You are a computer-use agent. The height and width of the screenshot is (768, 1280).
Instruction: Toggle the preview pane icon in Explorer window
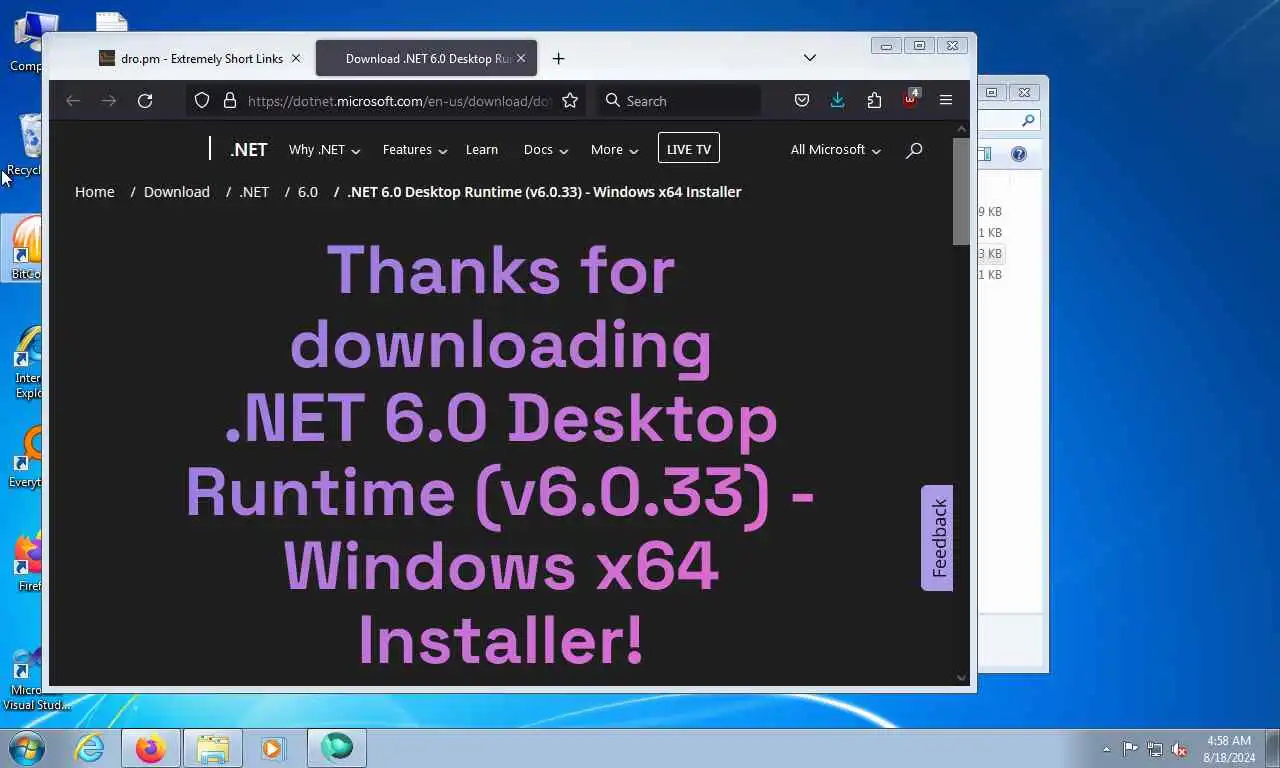click(x=985, y=154)
